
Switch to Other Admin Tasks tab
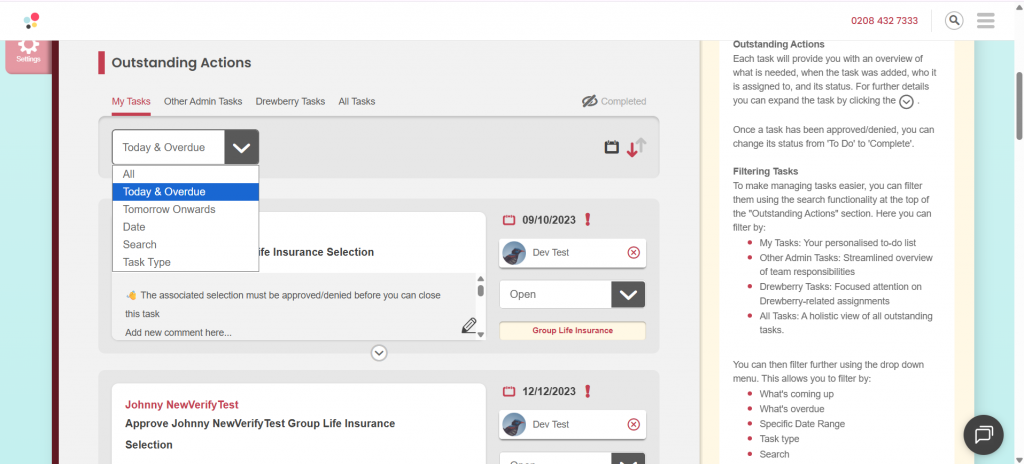(203, 101)
